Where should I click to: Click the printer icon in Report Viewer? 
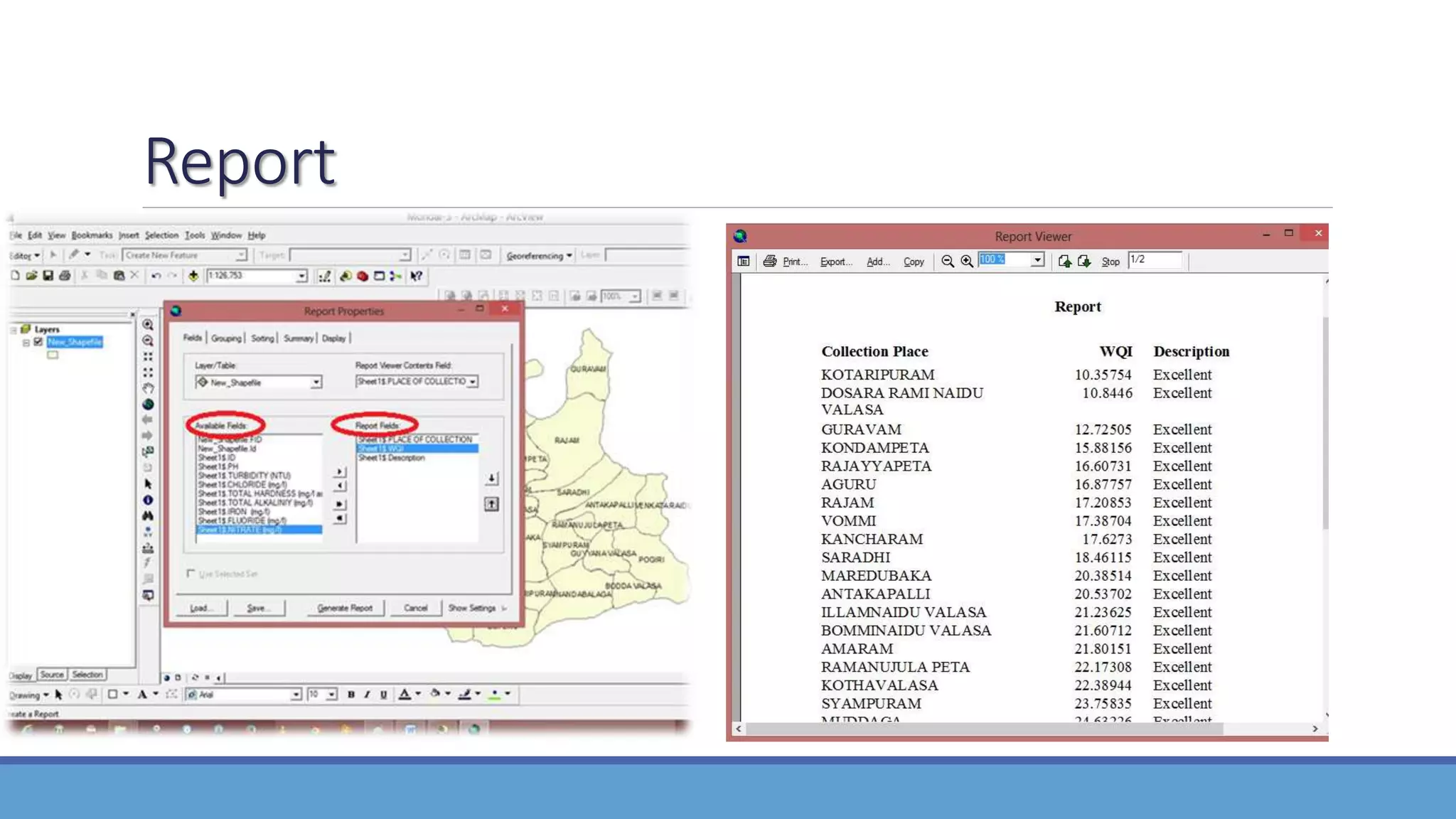click(769, 261)
